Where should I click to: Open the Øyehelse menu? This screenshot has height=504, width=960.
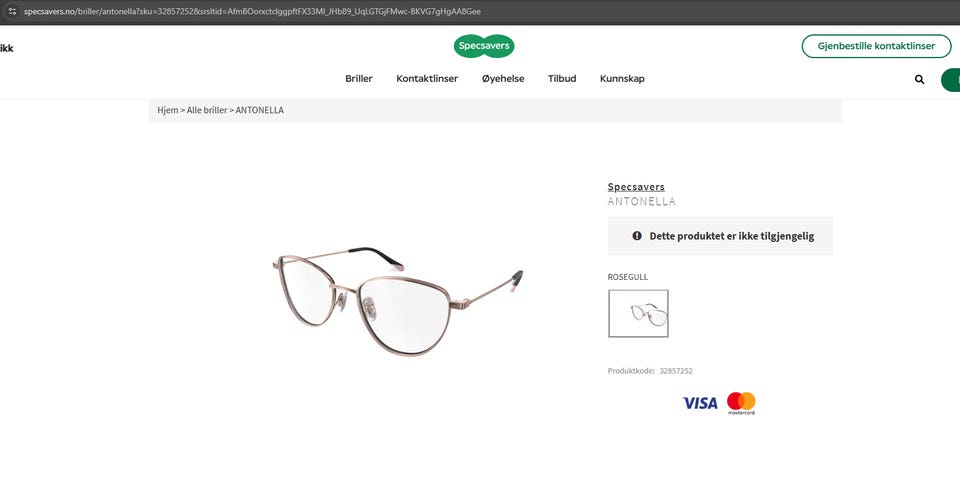point(503,78)
